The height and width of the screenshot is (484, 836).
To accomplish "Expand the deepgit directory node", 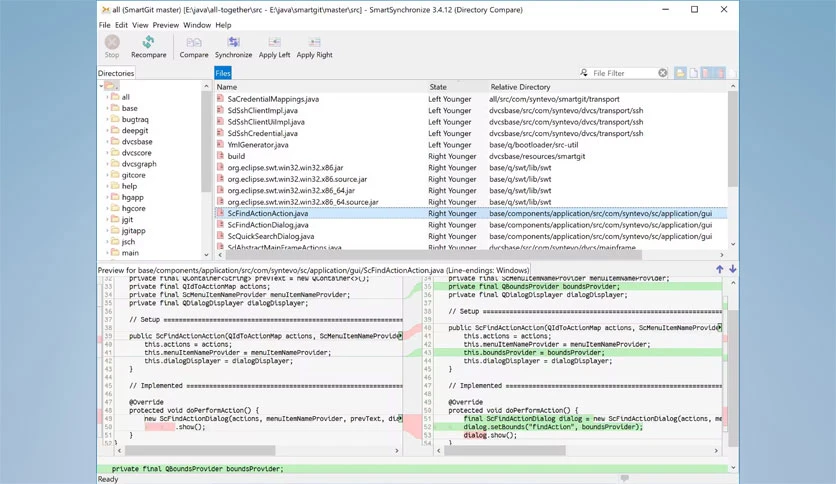I will (x=107, y=131).
